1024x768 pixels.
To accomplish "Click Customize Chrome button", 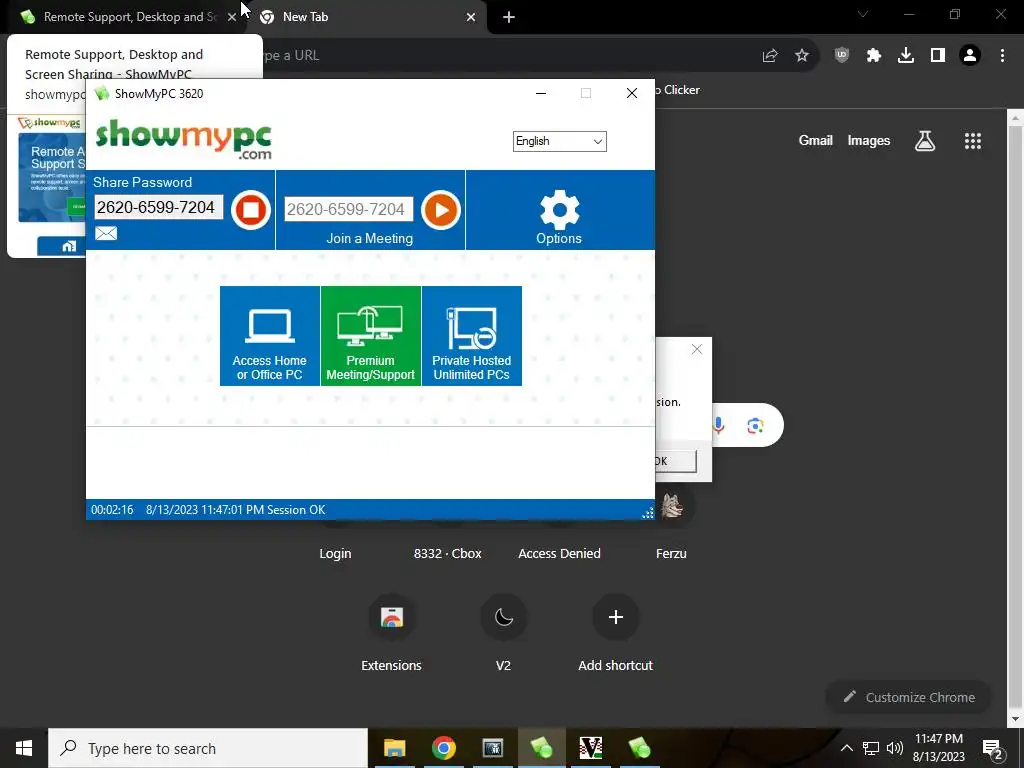I will (909, 697).
